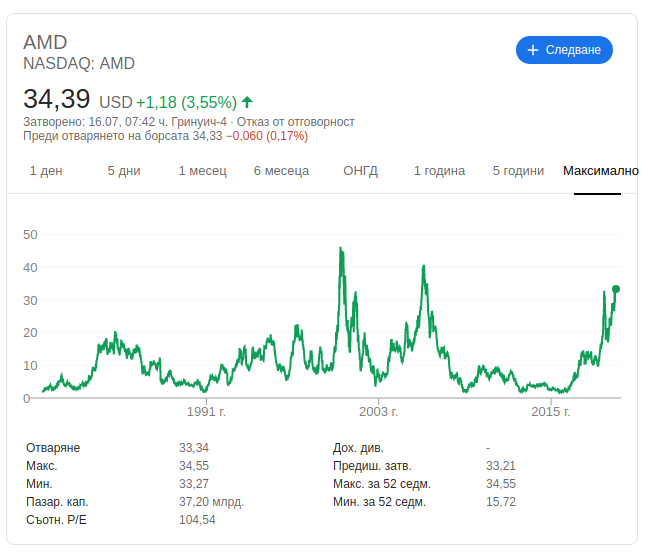Select the 1 ден tab
The image size is (648, 557).
point(46,171)
